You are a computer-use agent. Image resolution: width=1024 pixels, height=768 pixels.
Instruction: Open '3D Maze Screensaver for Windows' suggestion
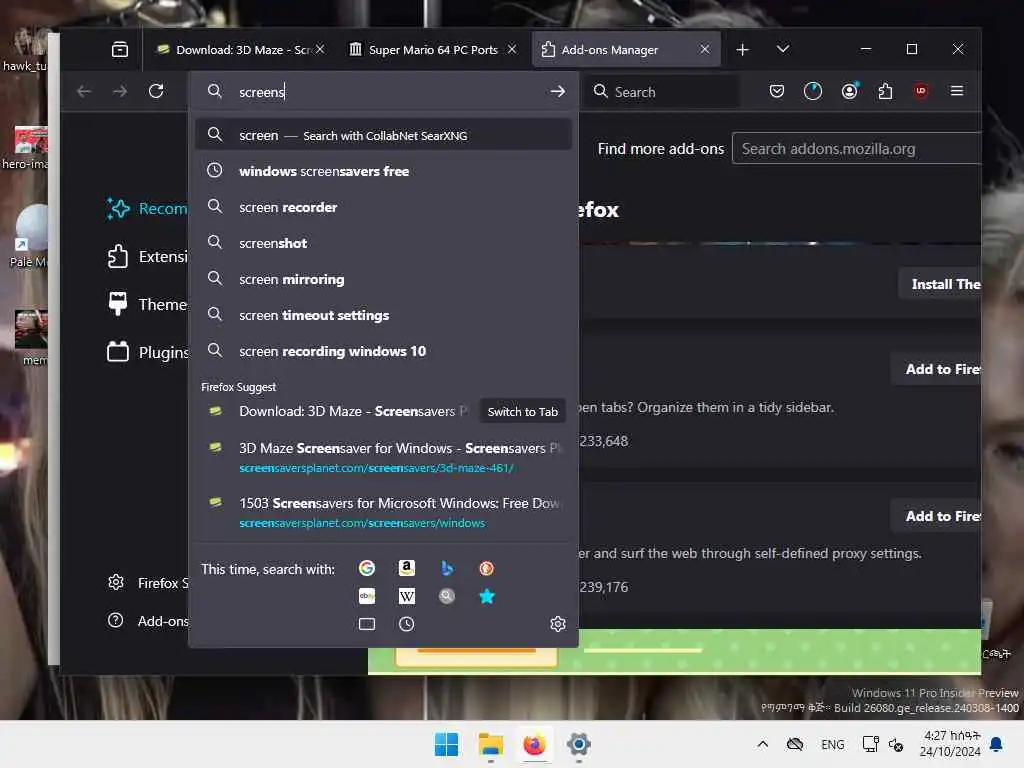click(x=383, y=457)
